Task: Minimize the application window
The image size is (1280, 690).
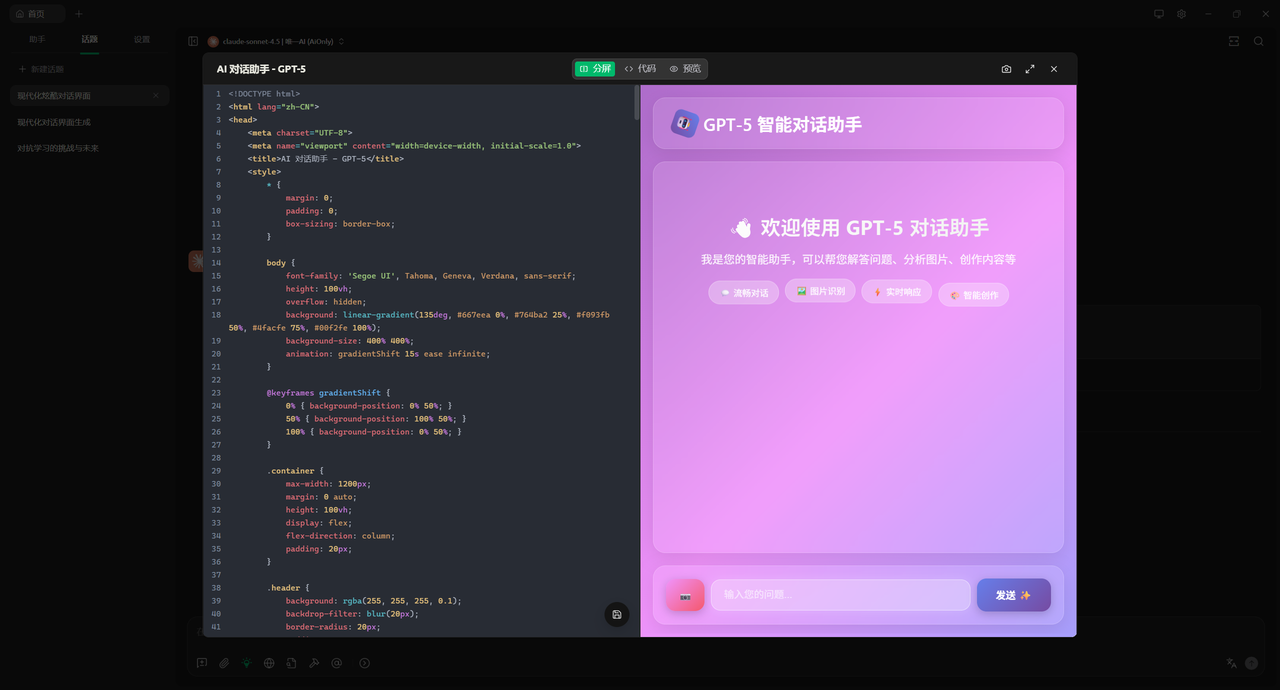Action: (x=1209, y=14)
